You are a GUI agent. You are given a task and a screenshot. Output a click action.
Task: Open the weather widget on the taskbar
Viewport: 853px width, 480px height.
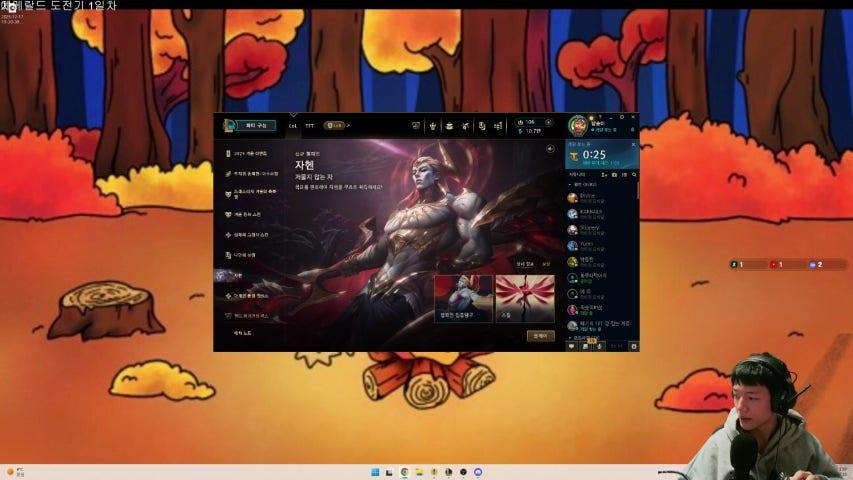pos(15,472)
